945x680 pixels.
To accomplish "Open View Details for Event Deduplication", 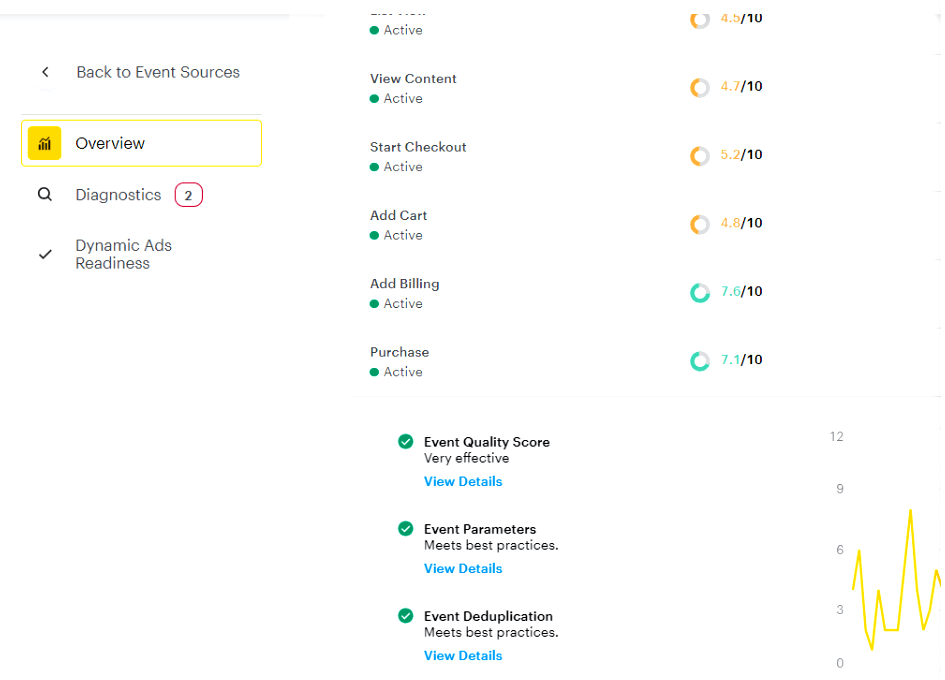I will (463, 655).
